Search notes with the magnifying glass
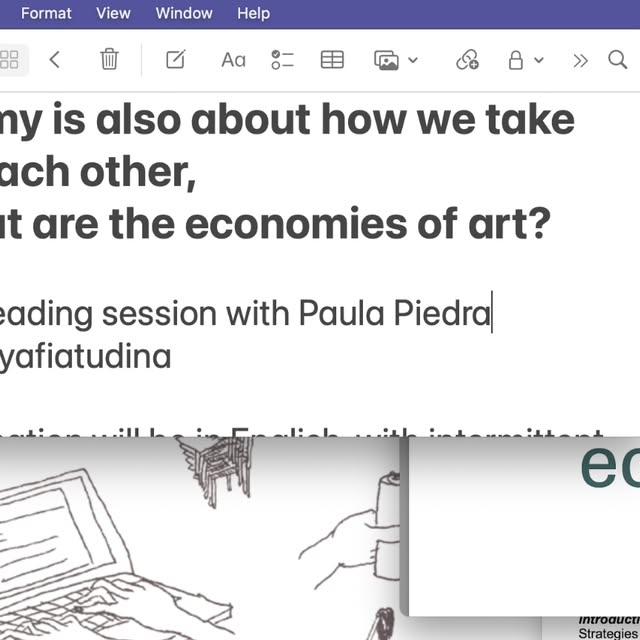The image size is (640, 640). [x=618, y=60]
